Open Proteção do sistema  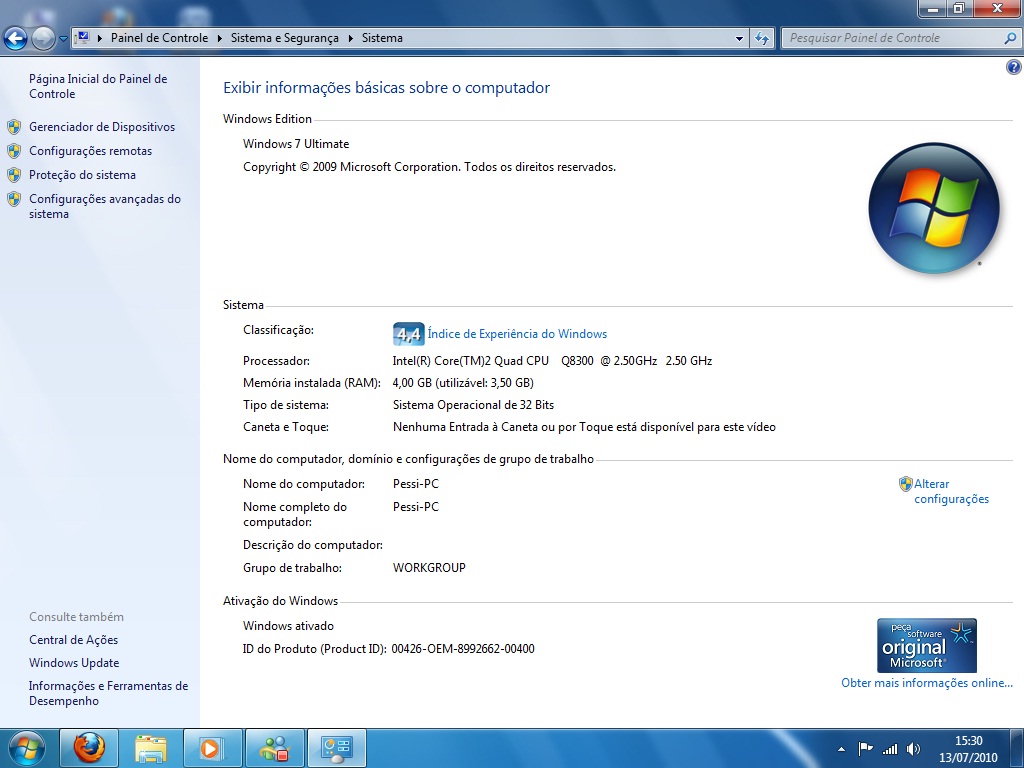[x=82, y=175]
